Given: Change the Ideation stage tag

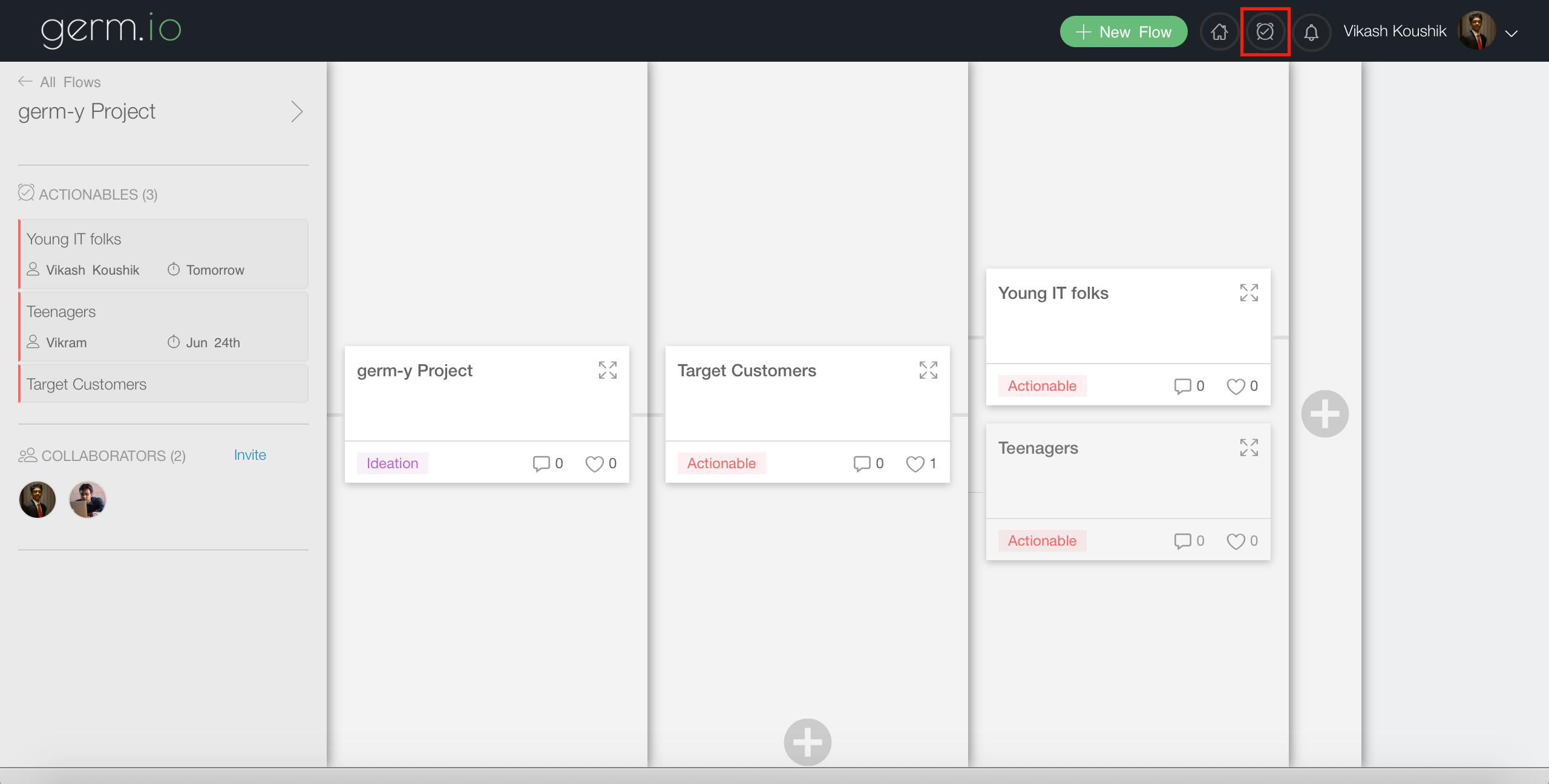Looking at the screenshot, I should [x=392, y=463].
